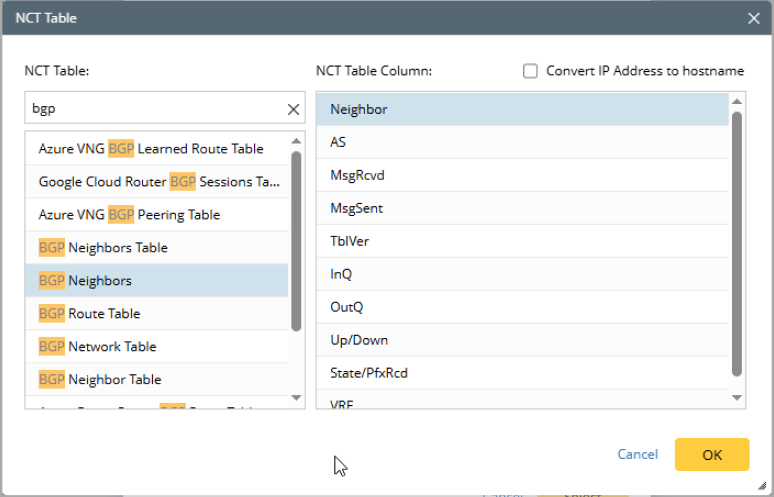Choose Azure VNG BGP Peering Table entry
774x497 pixels.
pyautogui.click(x=129, y=215)
